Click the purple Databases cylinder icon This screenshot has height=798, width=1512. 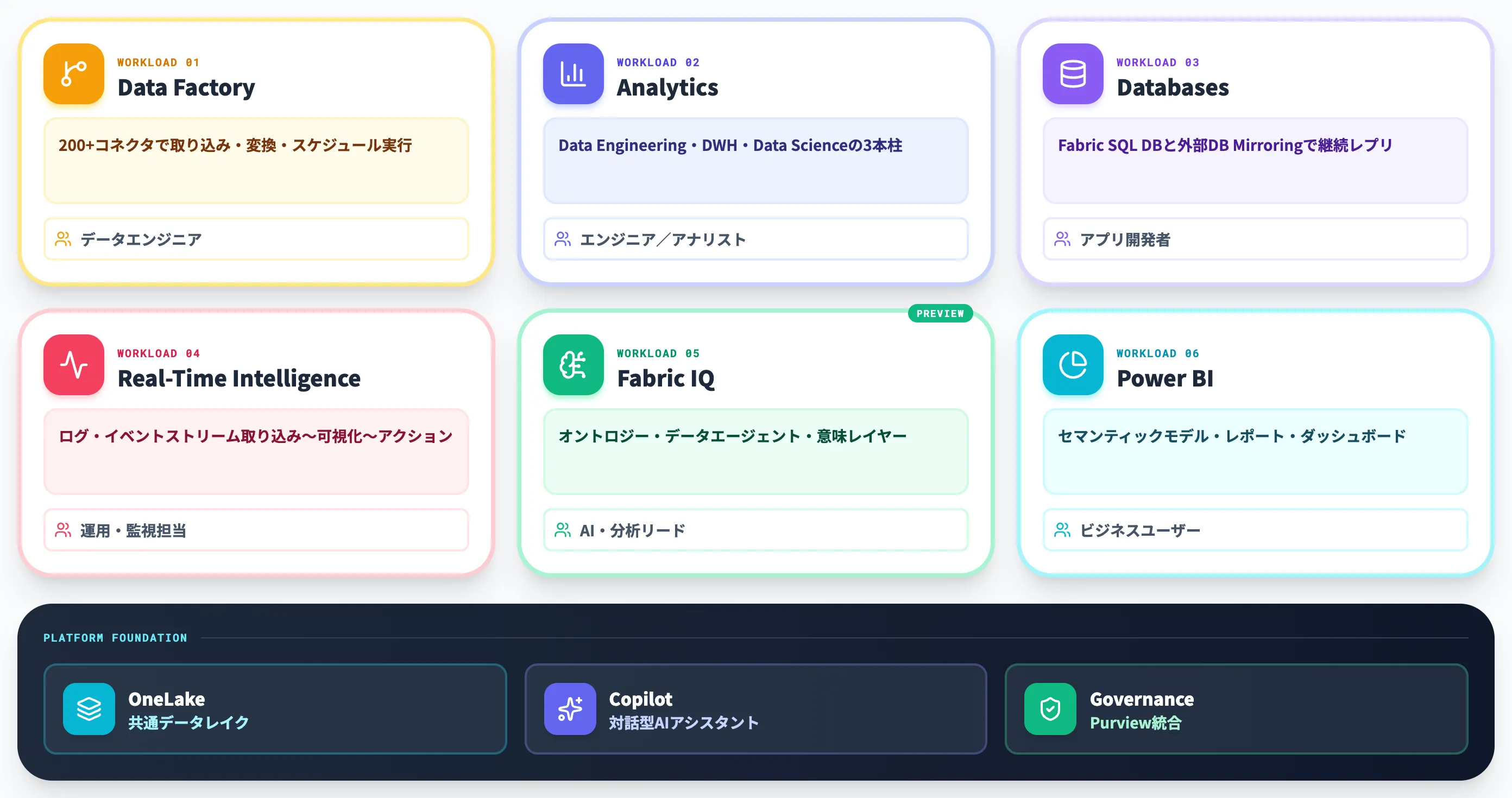(1073, 74)
